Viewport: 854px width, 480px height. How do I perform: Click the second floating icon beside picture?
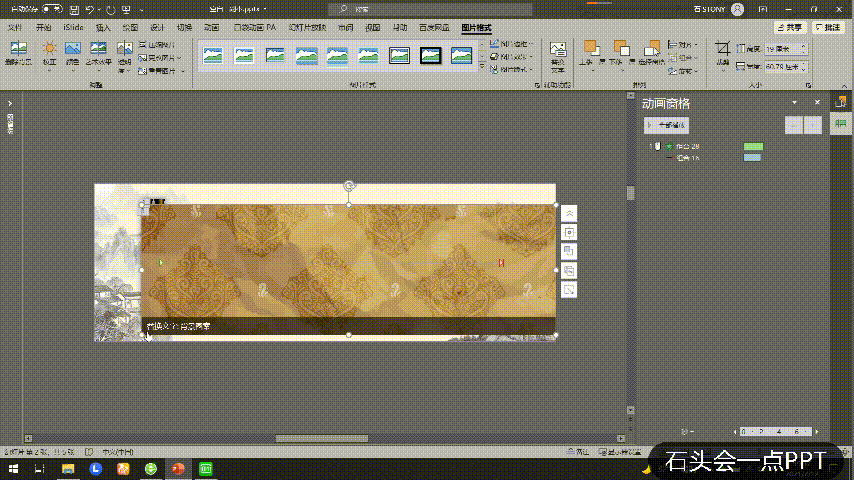pos(569,233)
